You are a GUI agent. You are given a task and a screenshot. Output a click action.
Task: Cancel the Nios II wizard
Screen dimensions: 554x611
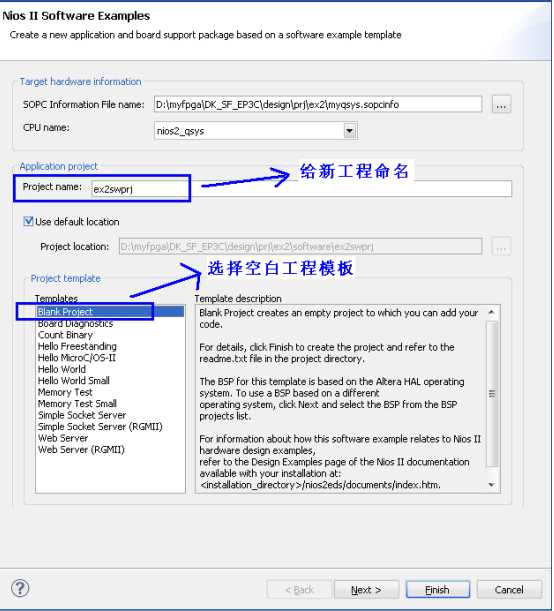pos(509,590)
